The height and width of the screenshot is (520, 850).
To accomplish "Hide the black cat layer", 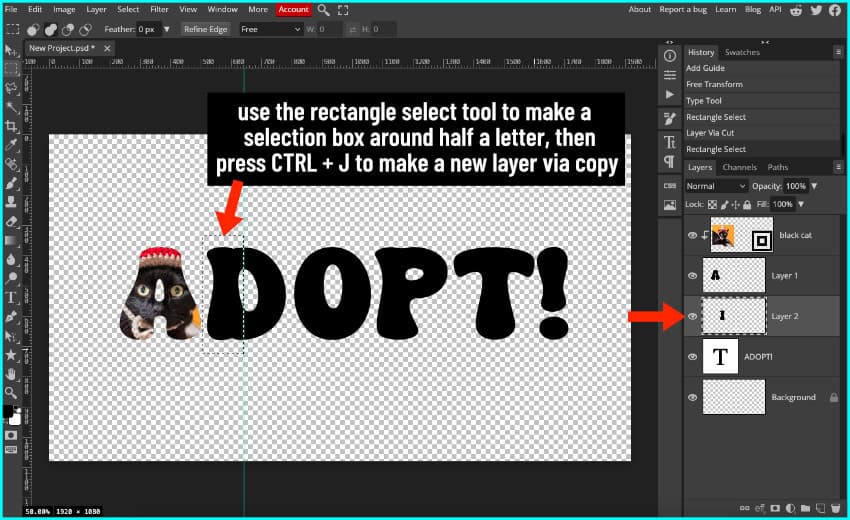I will coord(692,235).
